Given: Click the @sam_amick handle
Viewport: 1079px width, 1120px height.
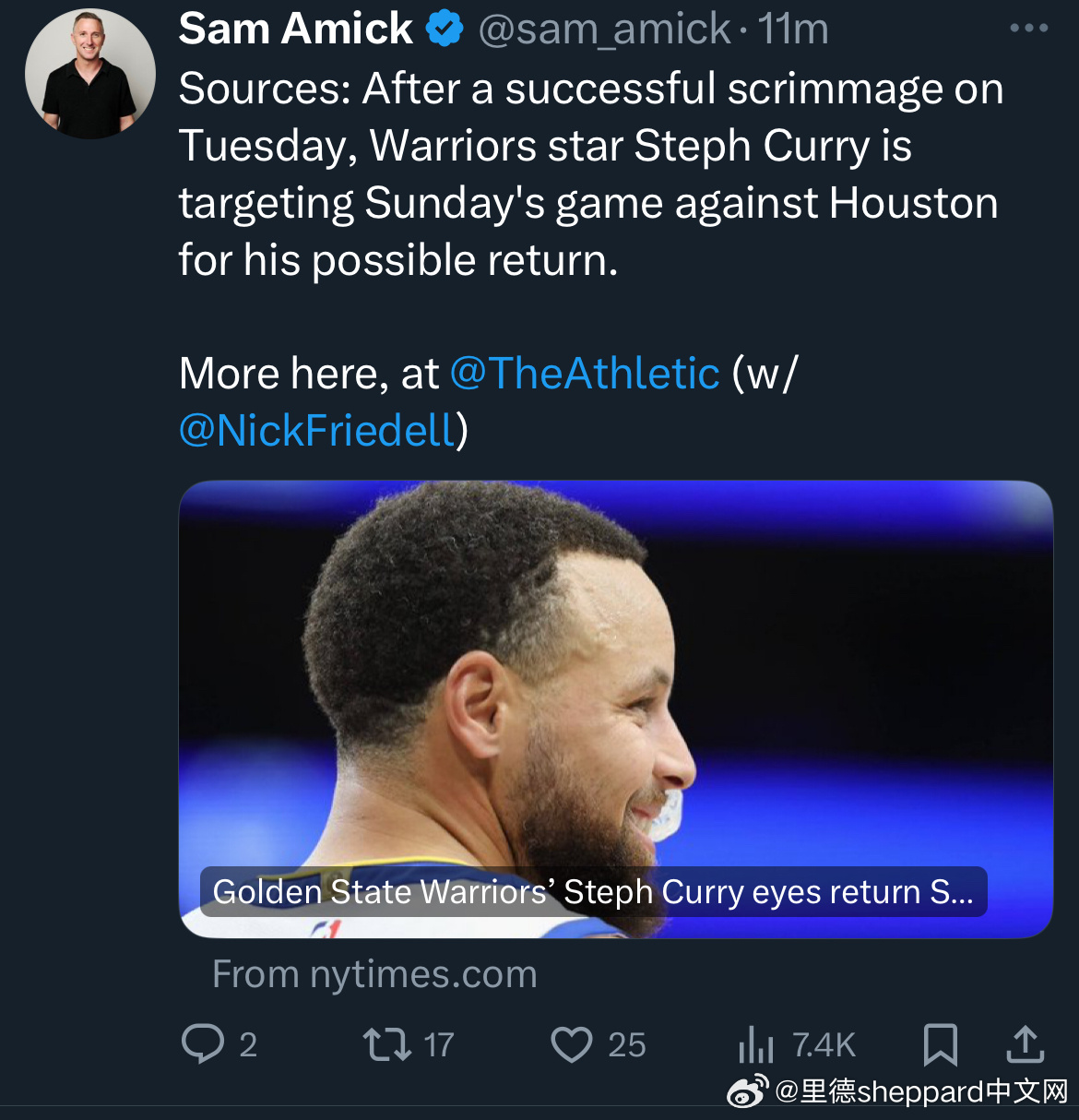Looking at the screenshot, I should pos(605,30).
